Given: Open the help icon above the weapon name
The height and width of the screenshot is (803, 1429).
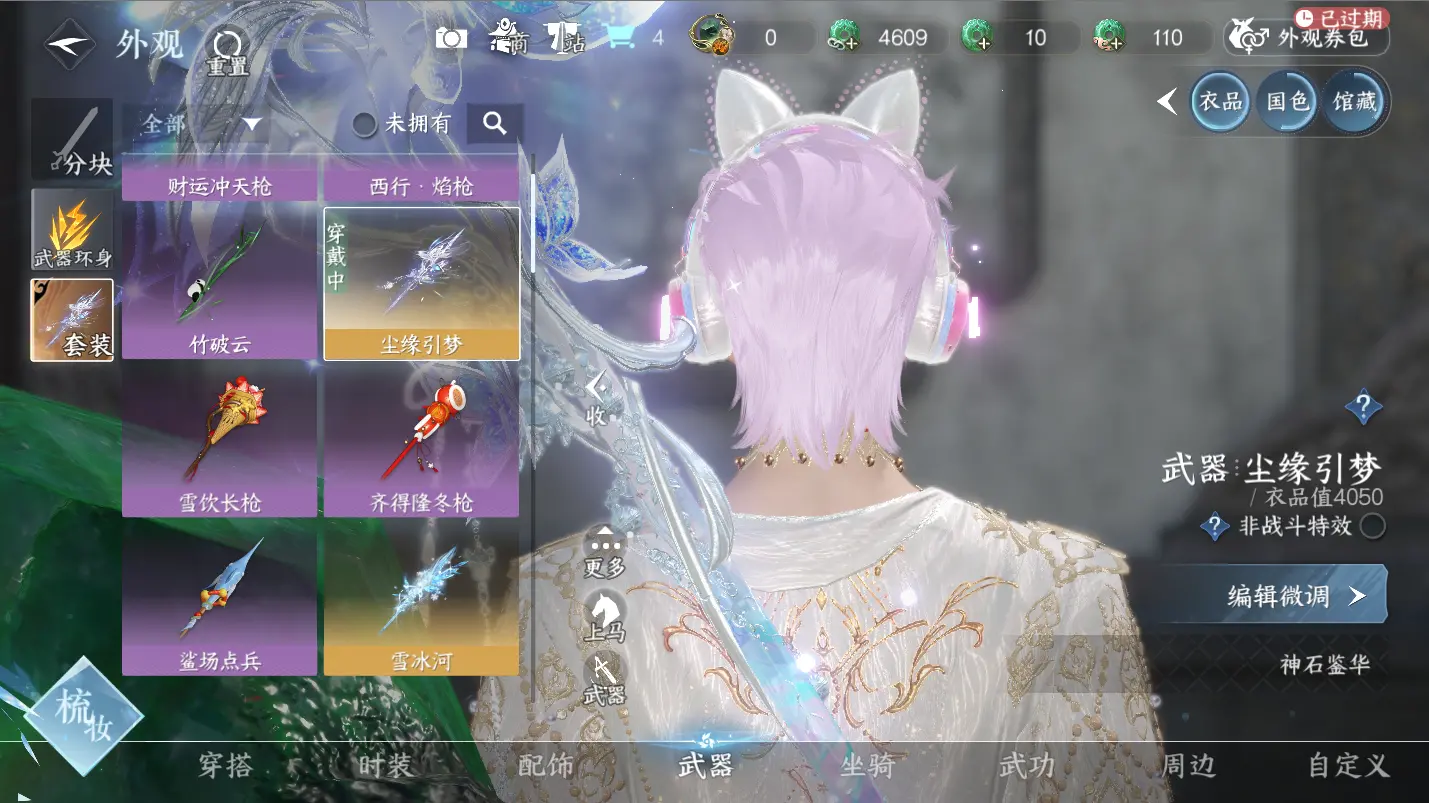Looking at the screenshot, I should click(1364, 407).
